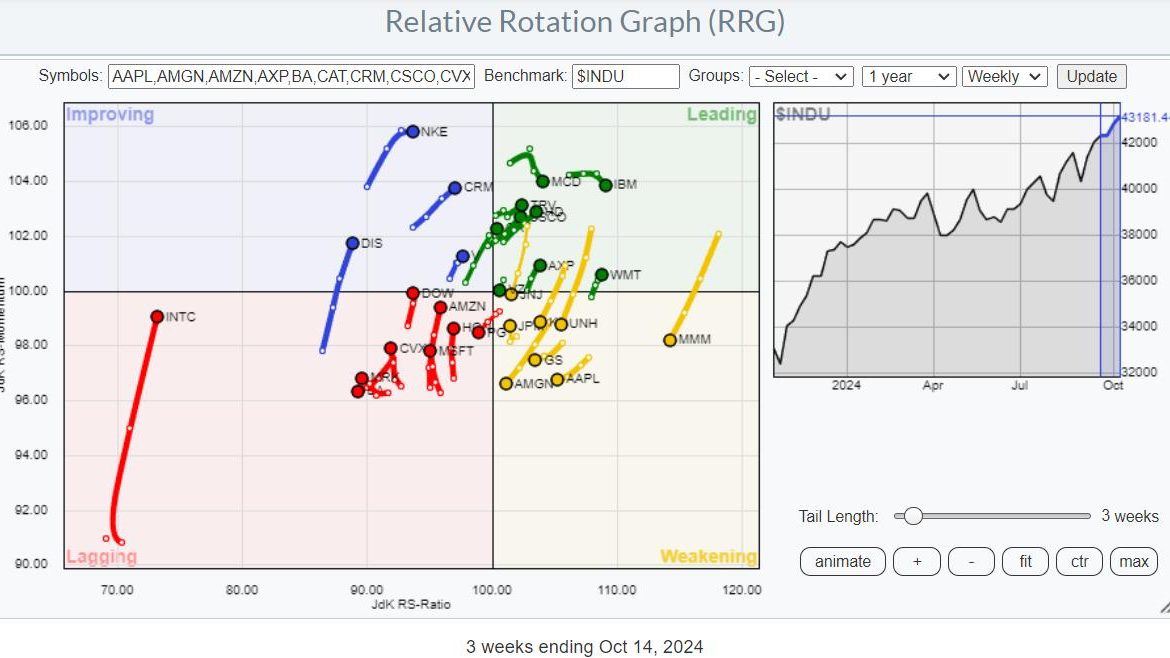1170x658 pixels.
Task: Click the ctr button
Action: pos(1079,561)
